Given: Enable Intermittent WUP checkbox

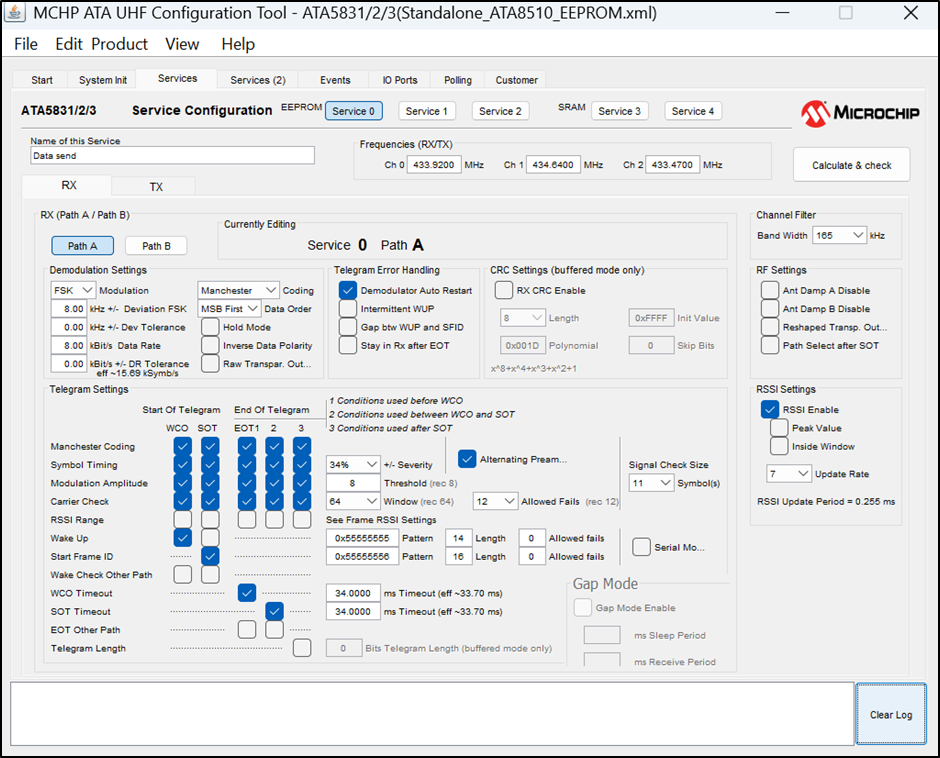Looking at the screenshot, I should [x=348, y=308].
